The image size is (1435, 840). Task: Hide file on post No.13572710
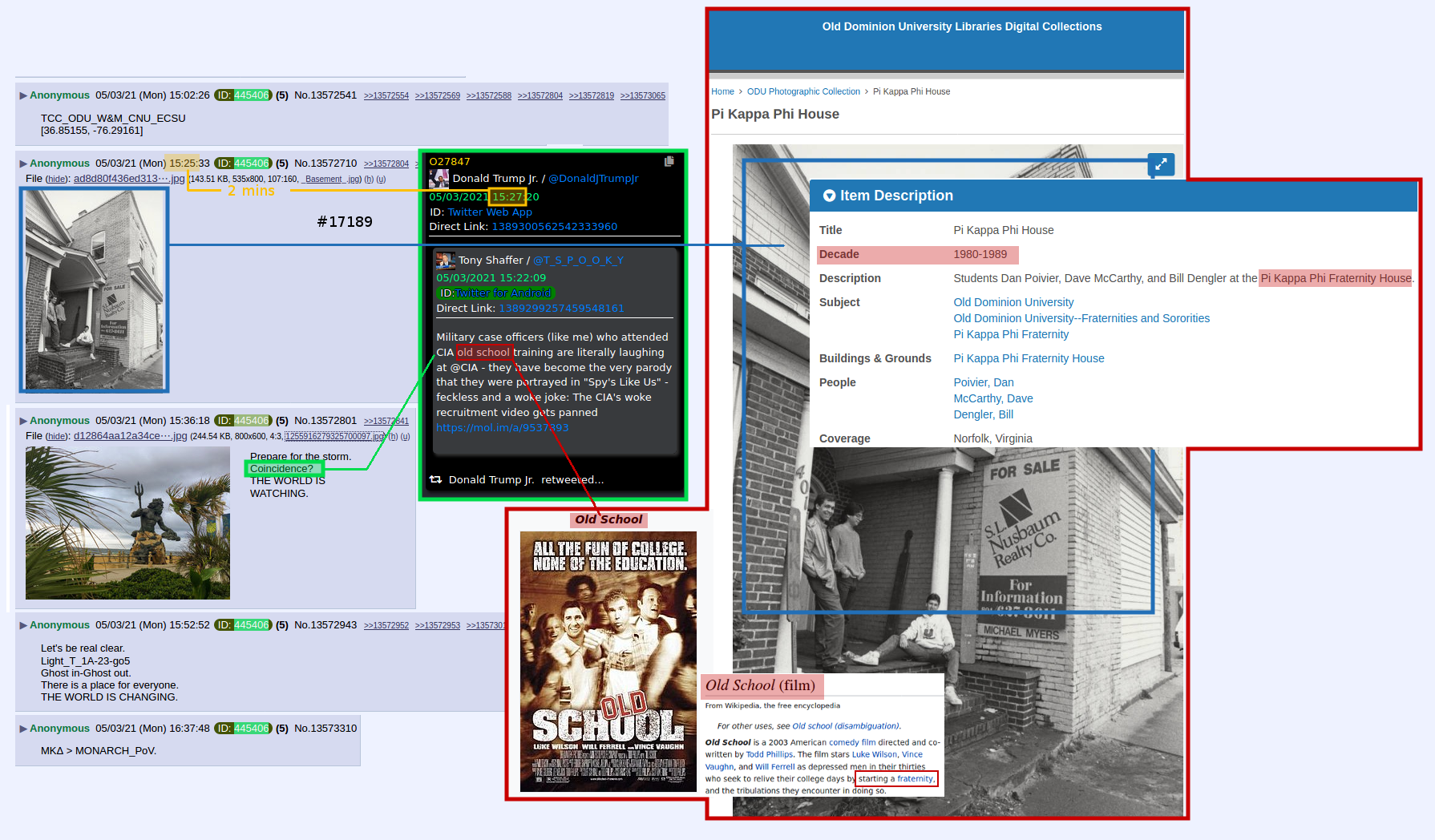56,180
